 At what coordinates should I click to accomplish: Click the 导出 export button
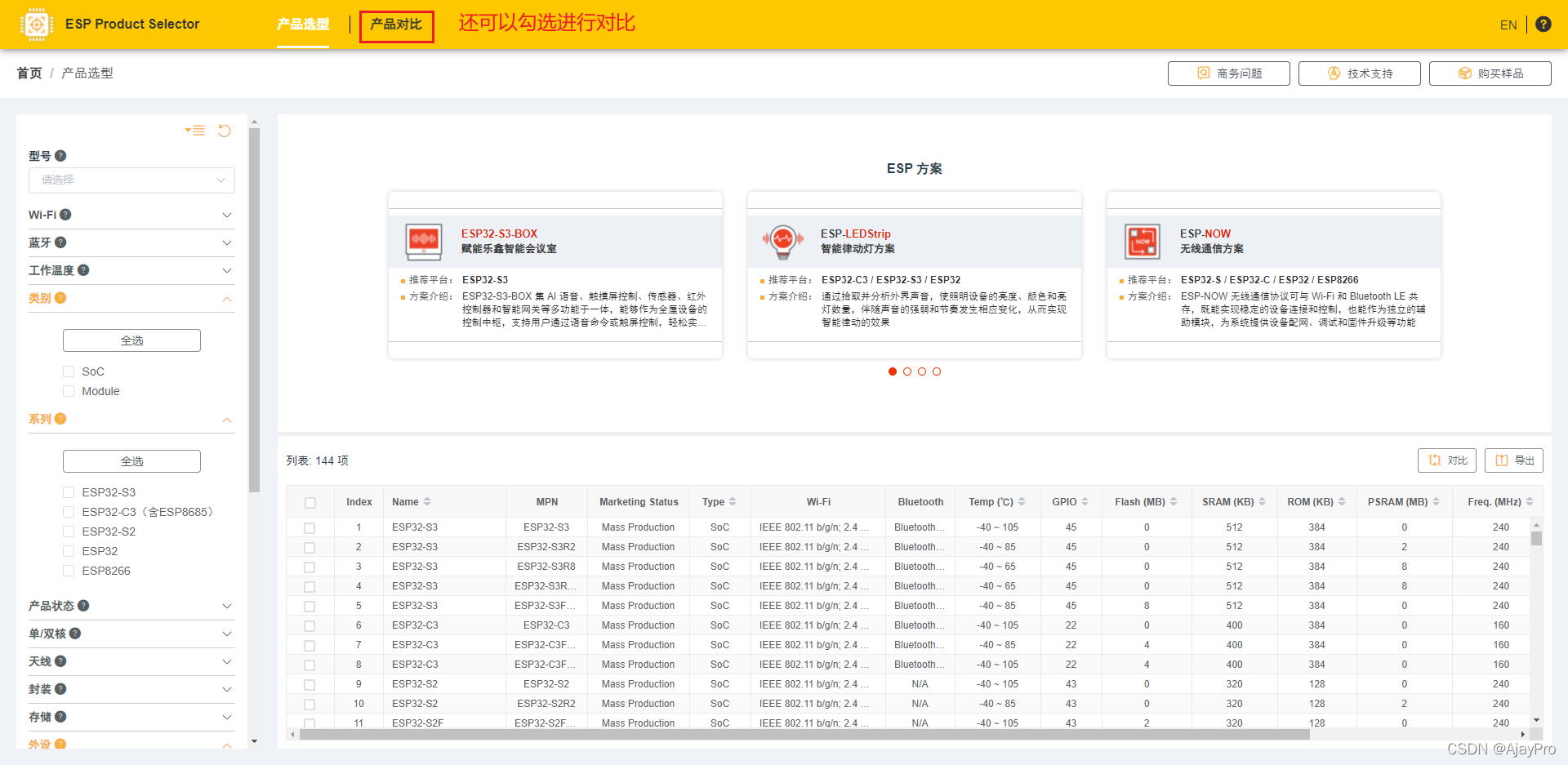(x=1514, y=460)
